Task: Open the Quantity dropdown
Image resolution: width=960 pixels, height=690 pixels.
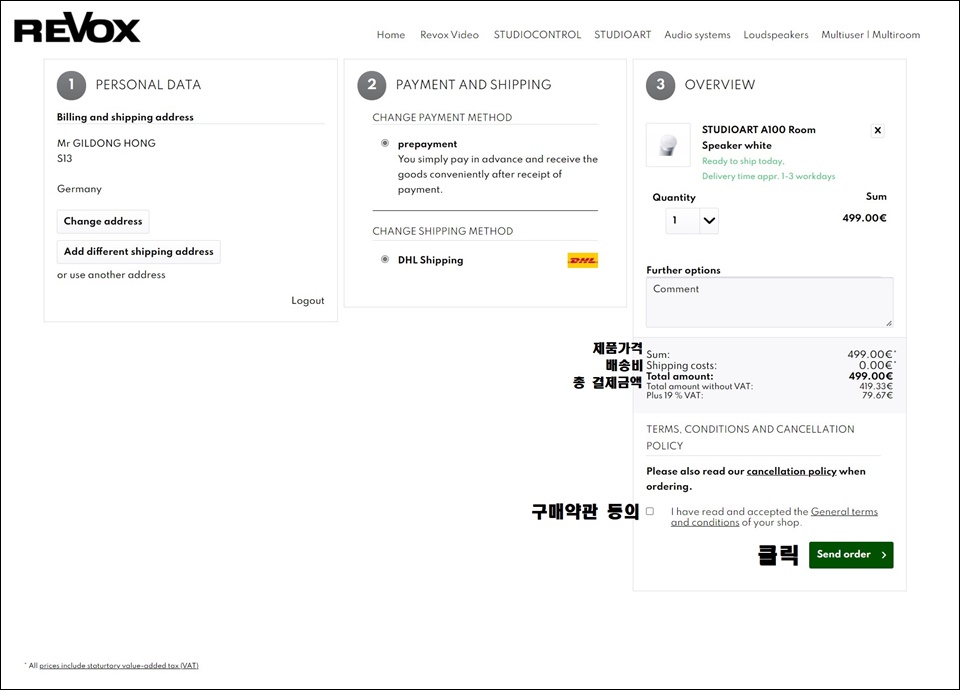Action: [x=692, y=220]
